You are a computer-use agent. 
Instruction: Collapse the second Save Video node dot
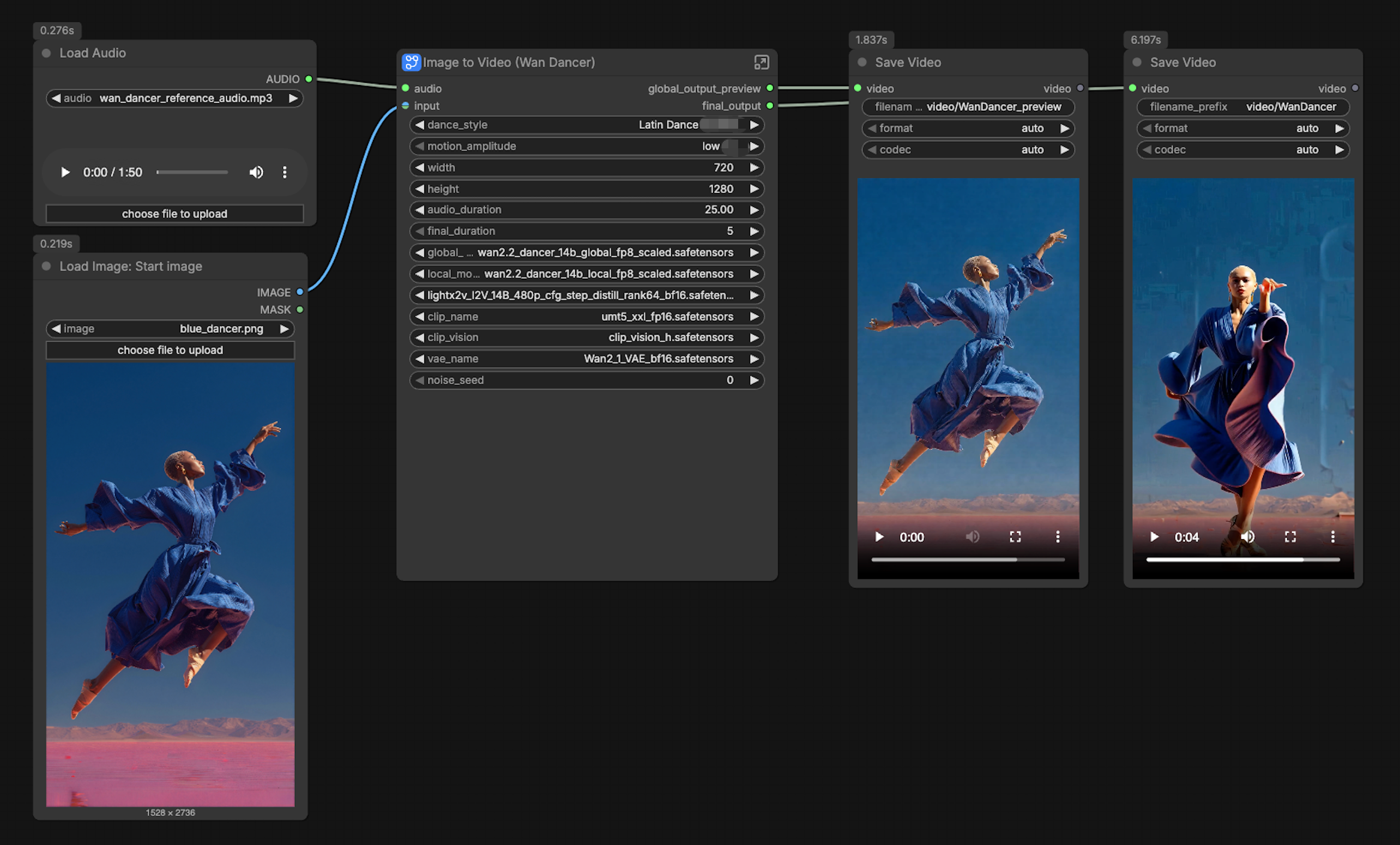click(1137, 62)
